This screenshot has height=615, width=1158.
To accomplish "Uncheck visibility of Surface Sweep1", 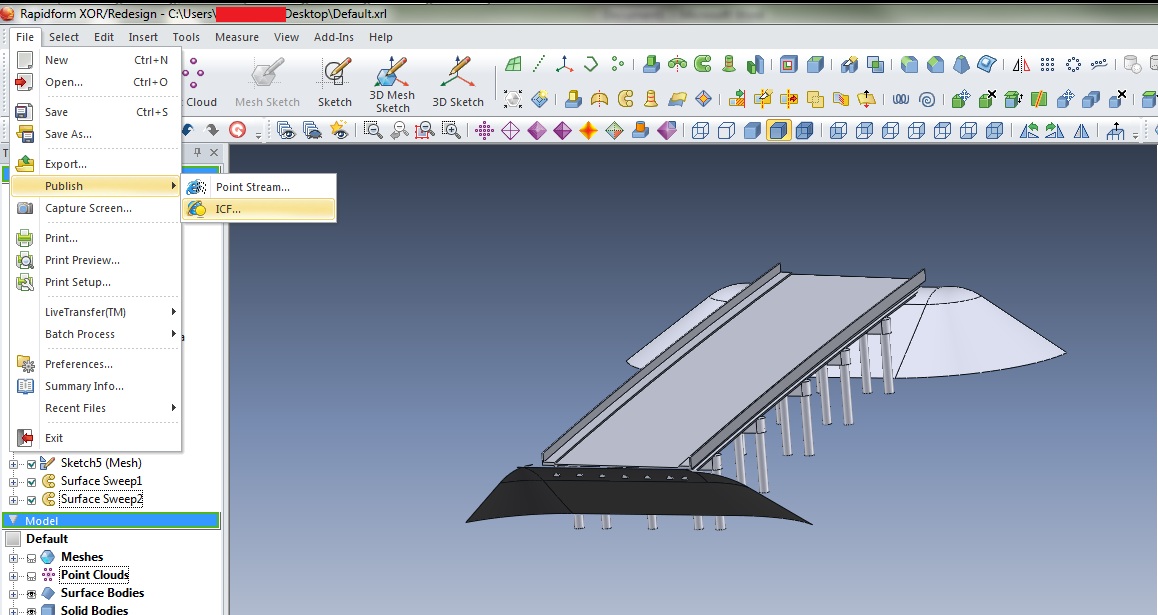I will click(x=31, y=481).
